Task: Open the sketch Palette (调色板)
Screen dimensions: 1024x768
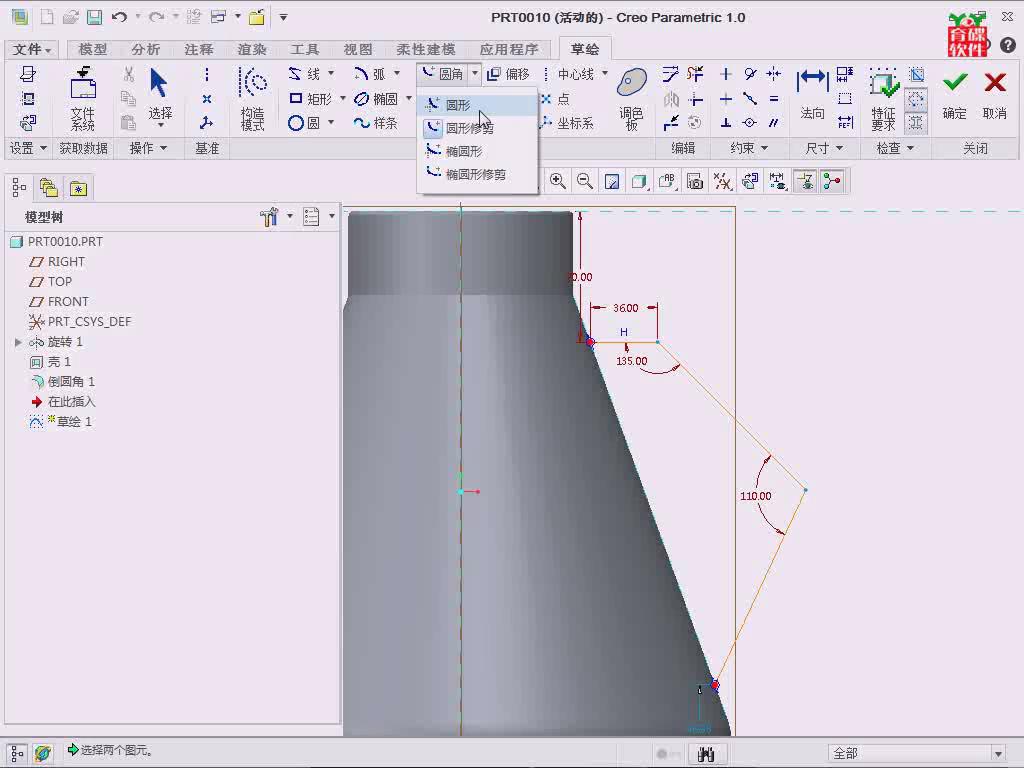Action: (632, 98)
